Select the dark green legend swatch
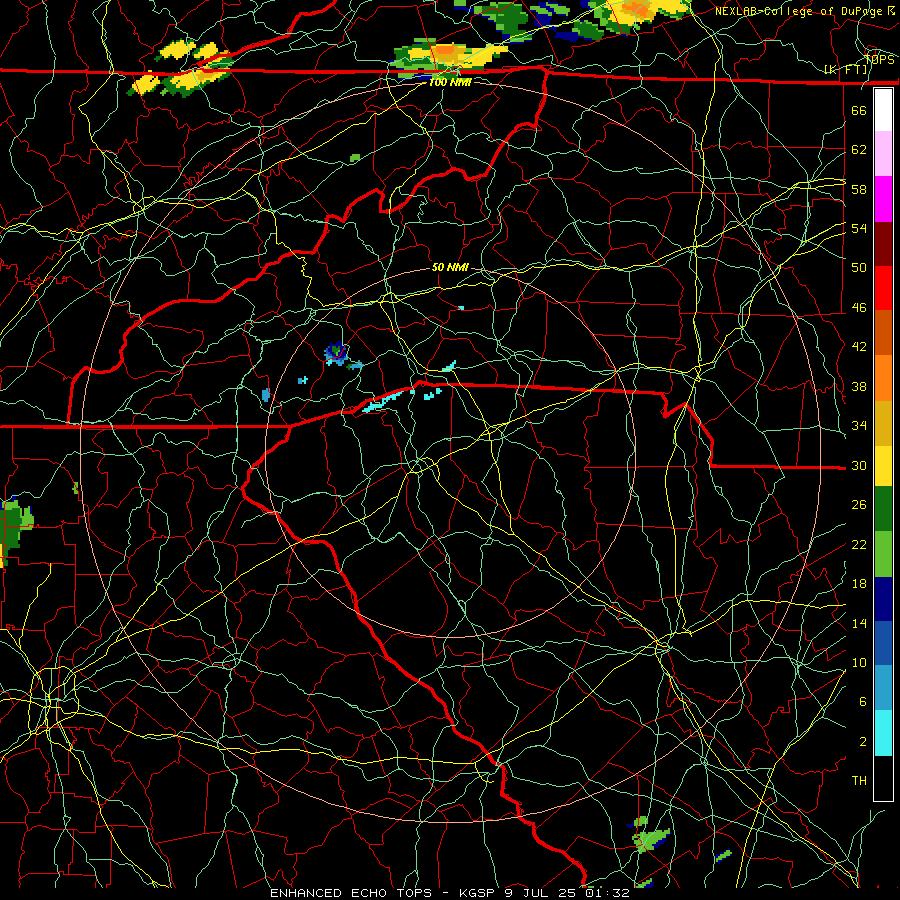Viewport: 900px width, 900px height. pos(883,509)
